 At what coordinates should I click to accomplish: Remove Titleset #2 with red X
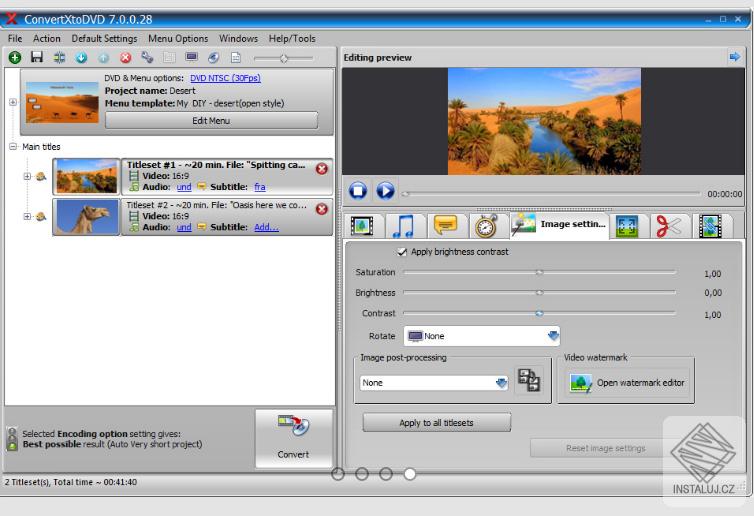click(x=322, y=209)
